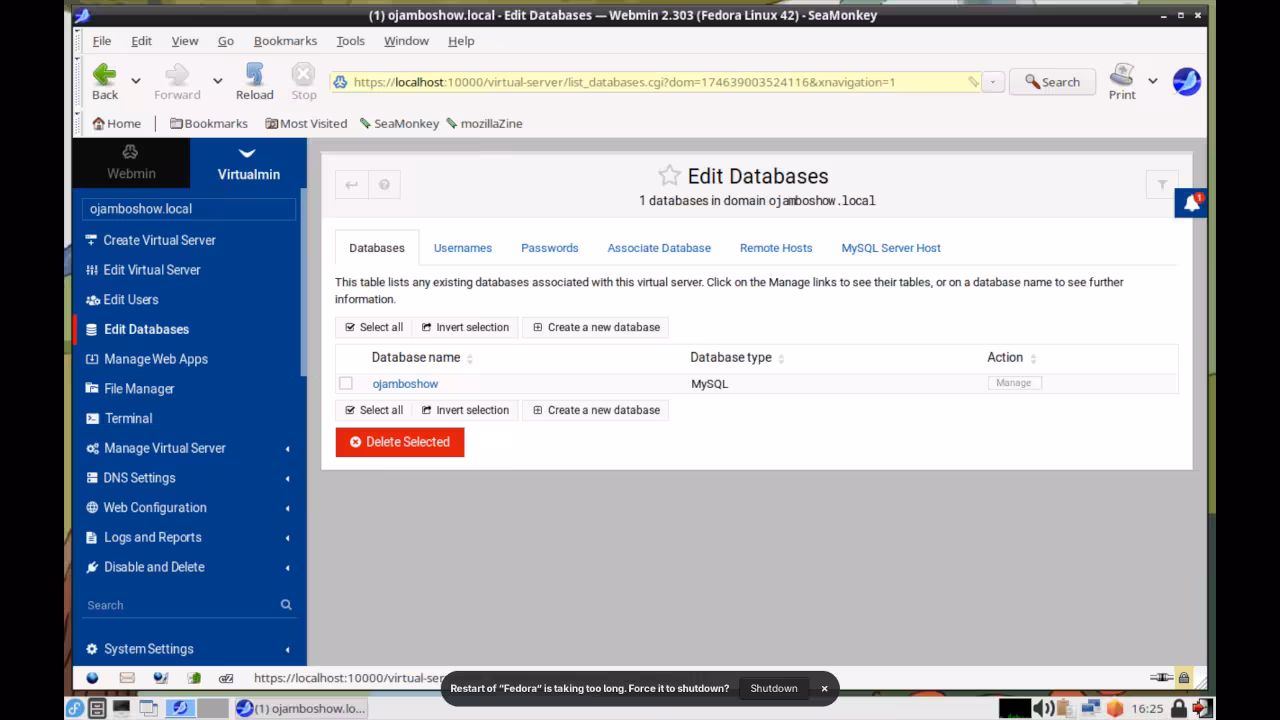Click the Forward navigation arrow
The image size is (1280, 720).
point(177,75)
